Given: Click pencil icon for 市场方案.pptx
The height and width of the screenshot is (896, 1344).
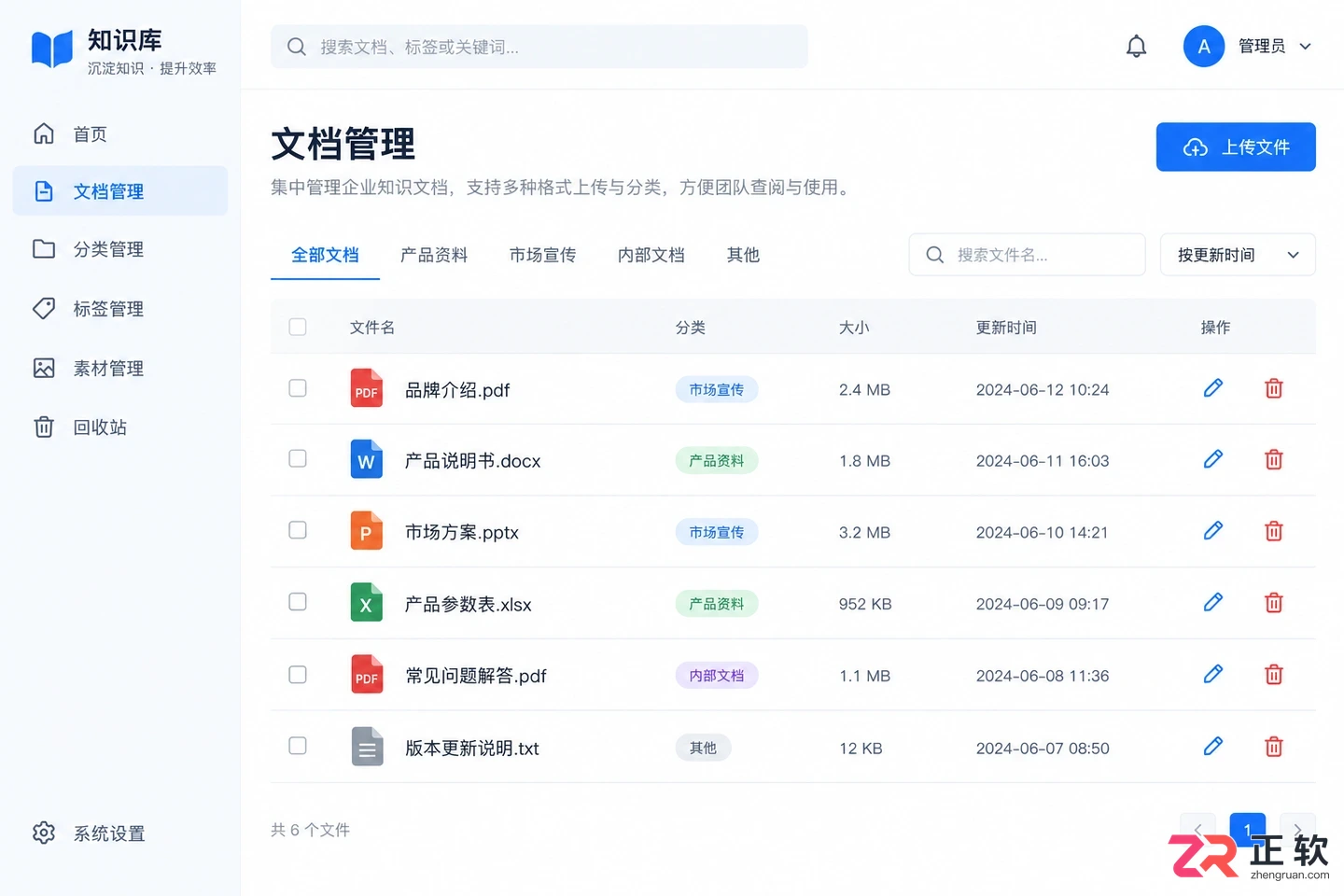Looking at the screenshot, I should (x=1213, y=531).
